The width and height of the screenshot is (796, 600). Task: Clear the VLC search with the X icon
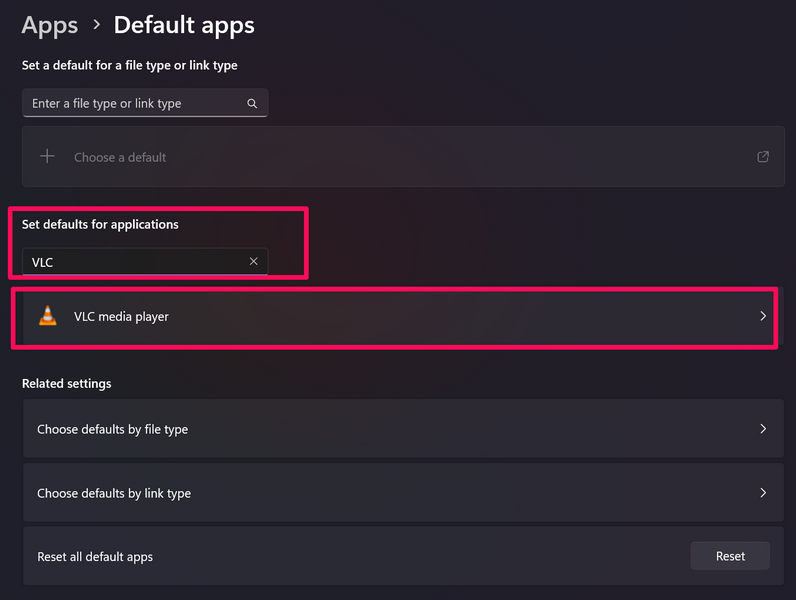click(x=253, y=262)
